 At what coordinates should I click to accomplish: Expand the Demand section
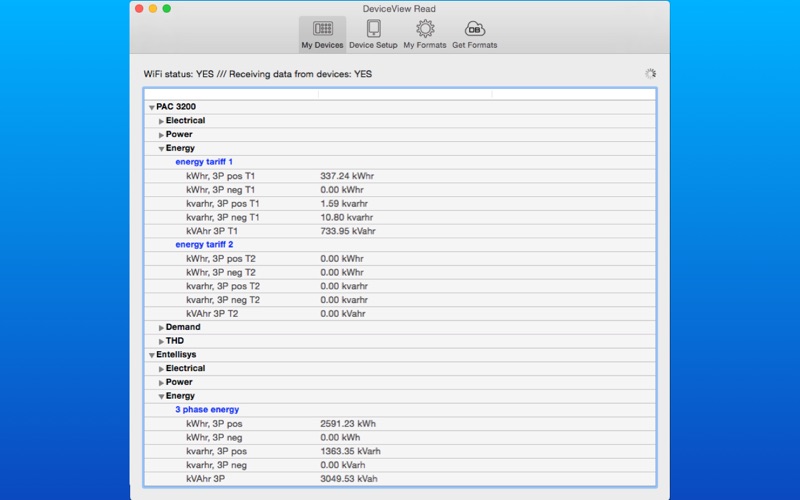coord(162,328)
